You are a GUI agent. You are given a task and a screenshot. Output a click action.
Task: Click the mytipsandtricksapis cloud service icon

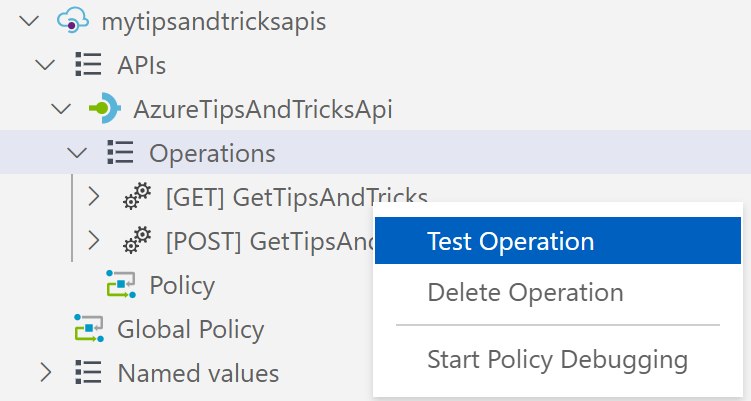click(73, 21)
